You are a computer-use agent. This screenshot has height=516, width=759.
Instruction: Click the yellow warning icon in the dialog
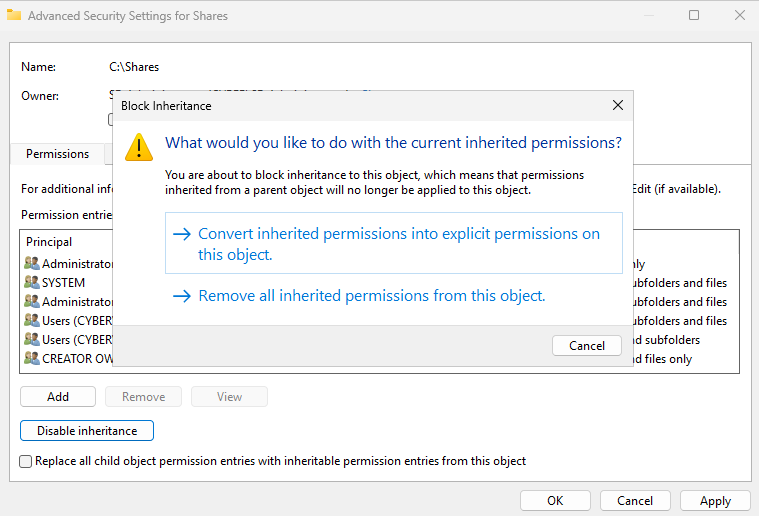pos(139,147)
